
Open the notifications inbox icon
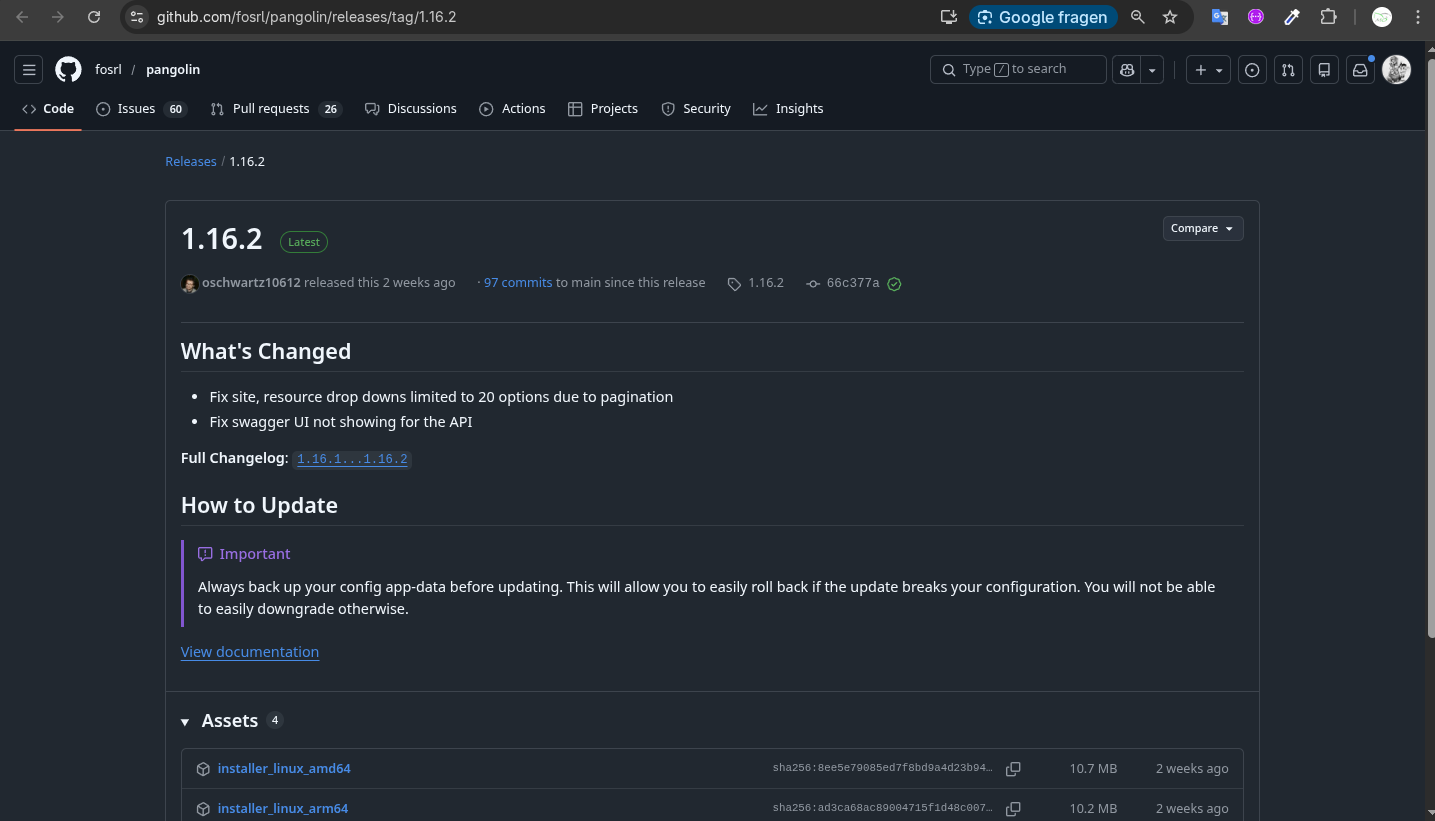point(1360,70)
